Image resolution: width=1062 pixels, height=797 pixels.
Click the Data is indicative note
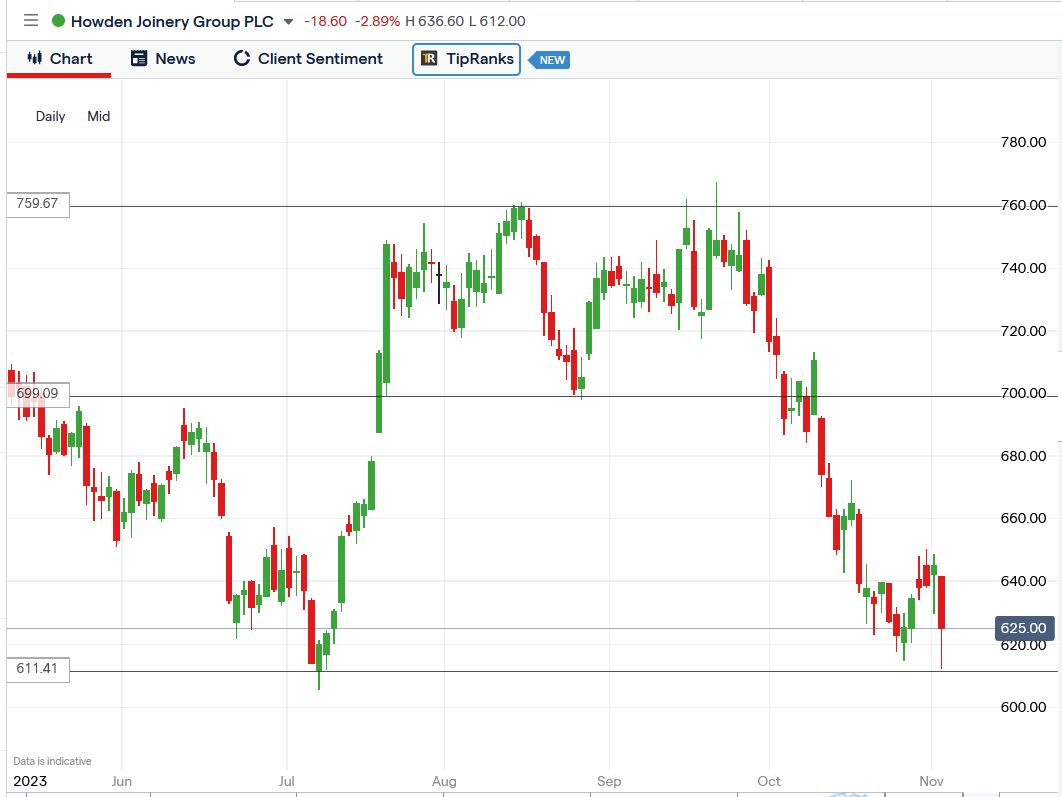[x=52, y=761]
